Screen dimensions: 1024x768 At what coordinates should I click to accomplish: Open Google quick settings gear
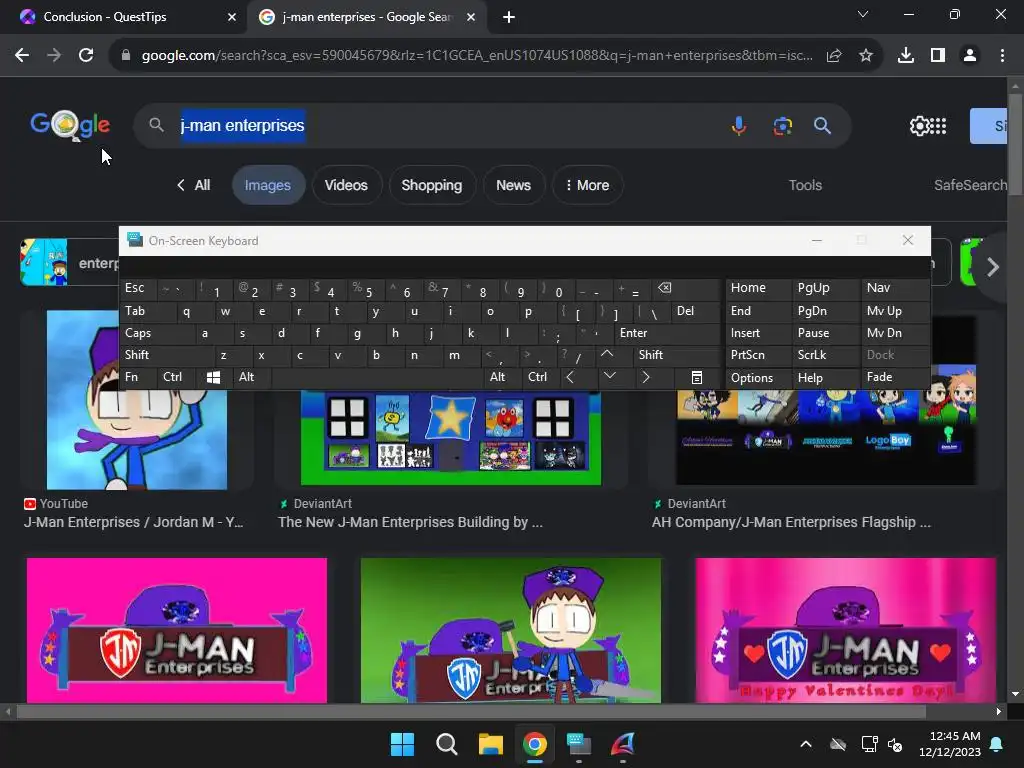tap(919, 125)
